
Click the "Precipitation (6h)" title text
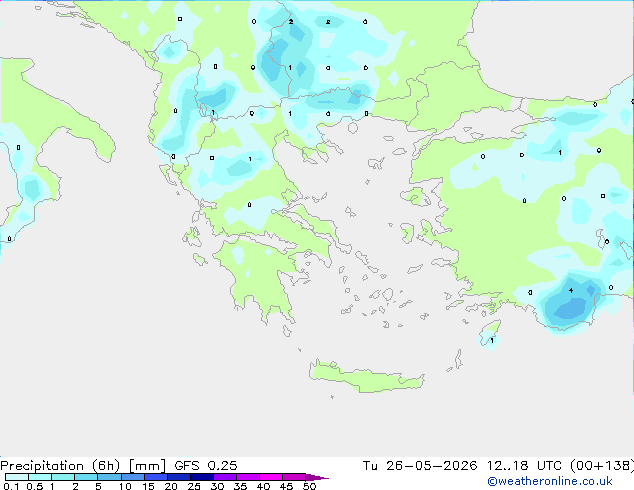[x=60, y=466]
